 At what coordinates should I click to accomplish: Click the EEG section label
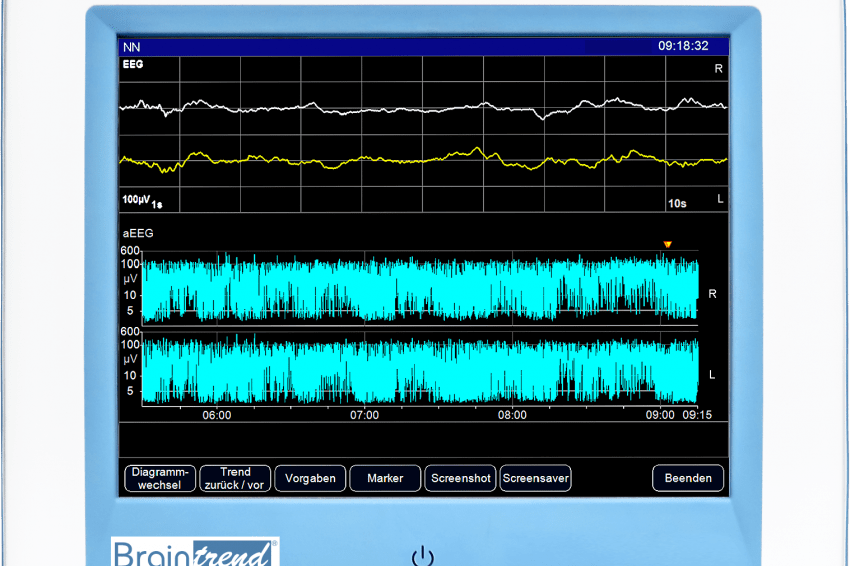pyautogui.click(x=133, y=65)
